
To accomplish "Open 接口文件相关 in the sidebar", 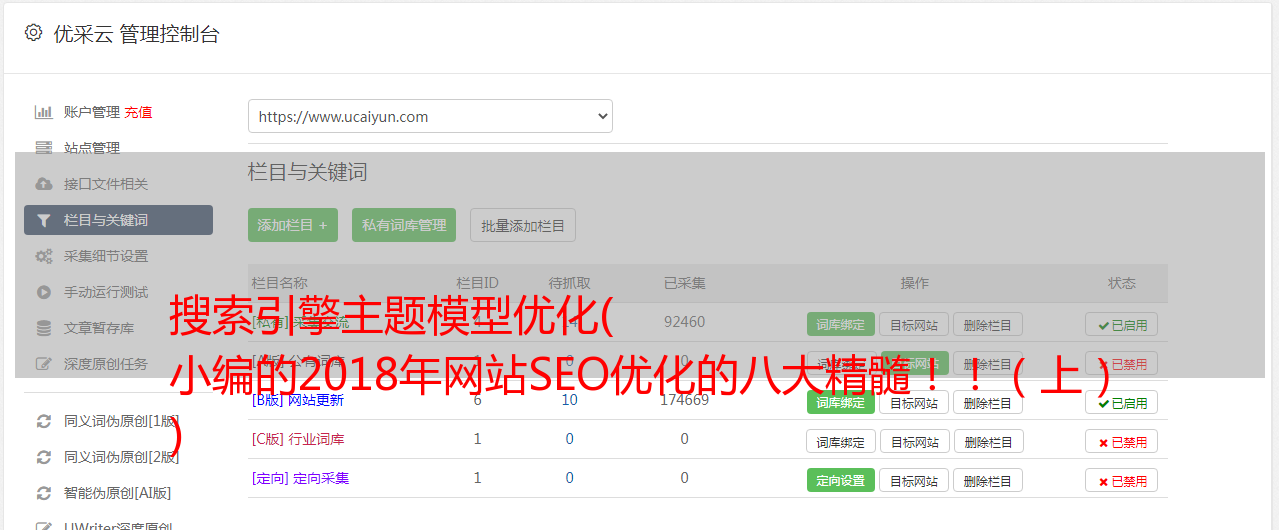I will (x=106, y=184).
